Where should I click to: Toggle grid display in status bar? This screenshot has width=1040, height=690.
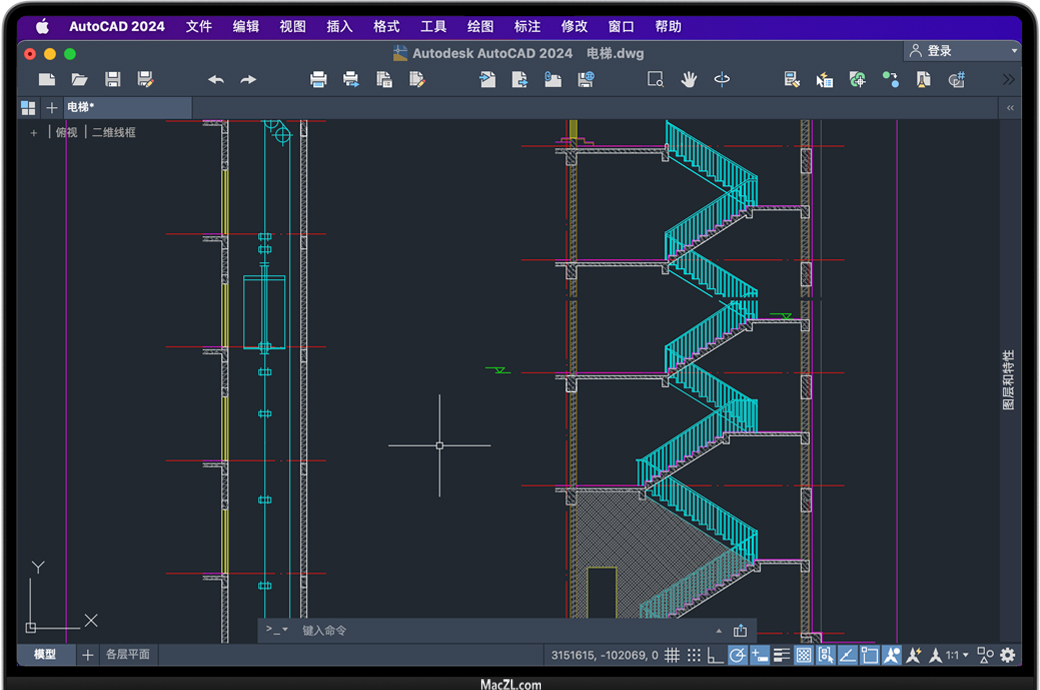(672, 655)
